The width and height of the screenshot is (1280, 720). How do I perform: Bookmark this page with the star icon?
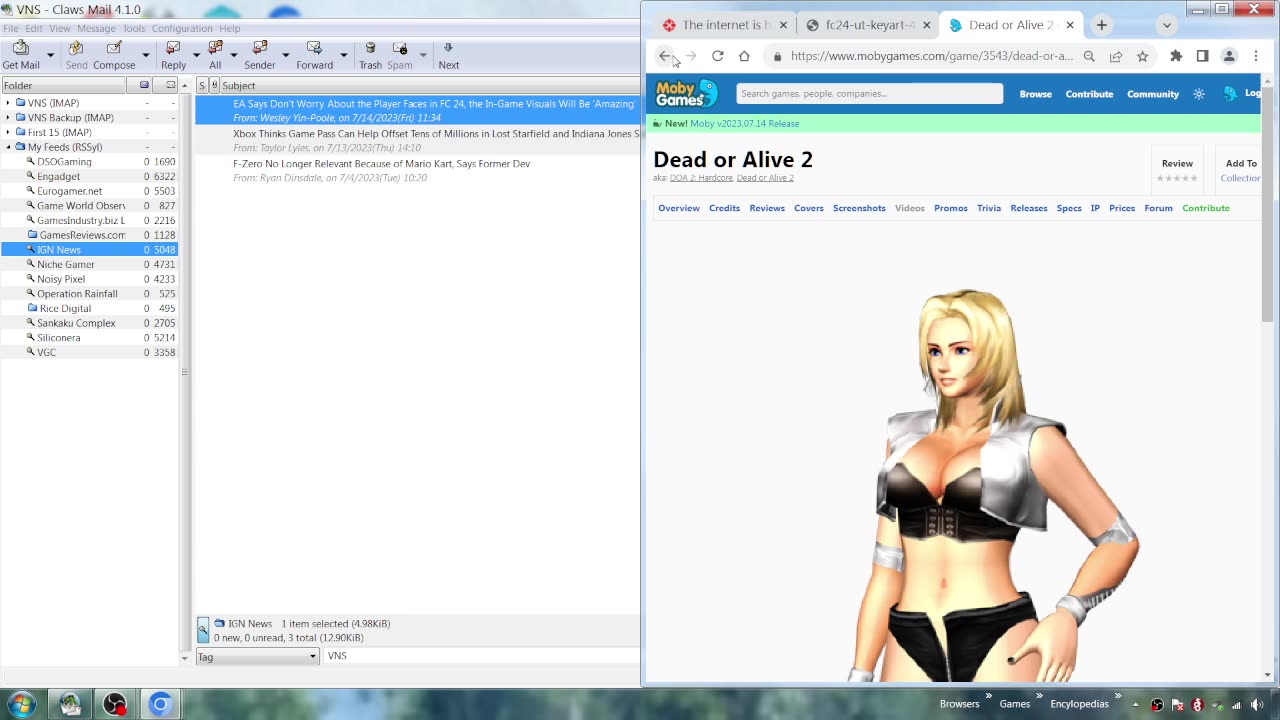click(1142, 56)
